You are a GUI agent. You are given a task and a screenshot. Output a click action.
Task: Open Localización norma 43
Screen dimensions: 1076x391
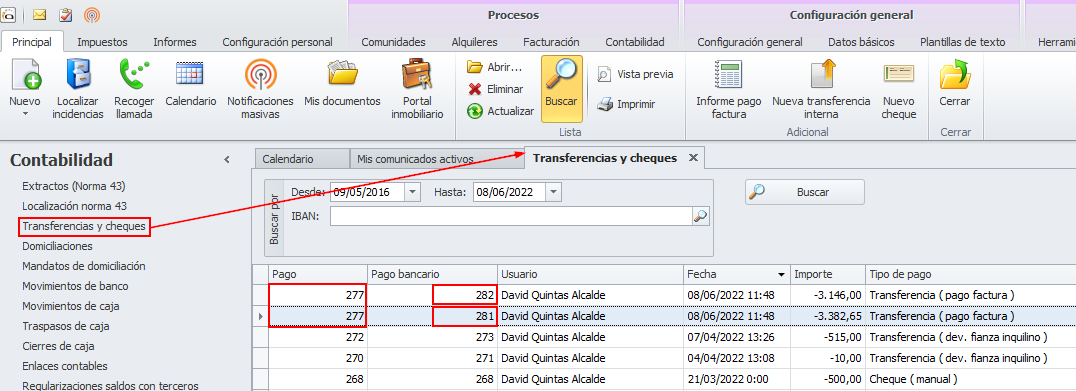(74, 206)
